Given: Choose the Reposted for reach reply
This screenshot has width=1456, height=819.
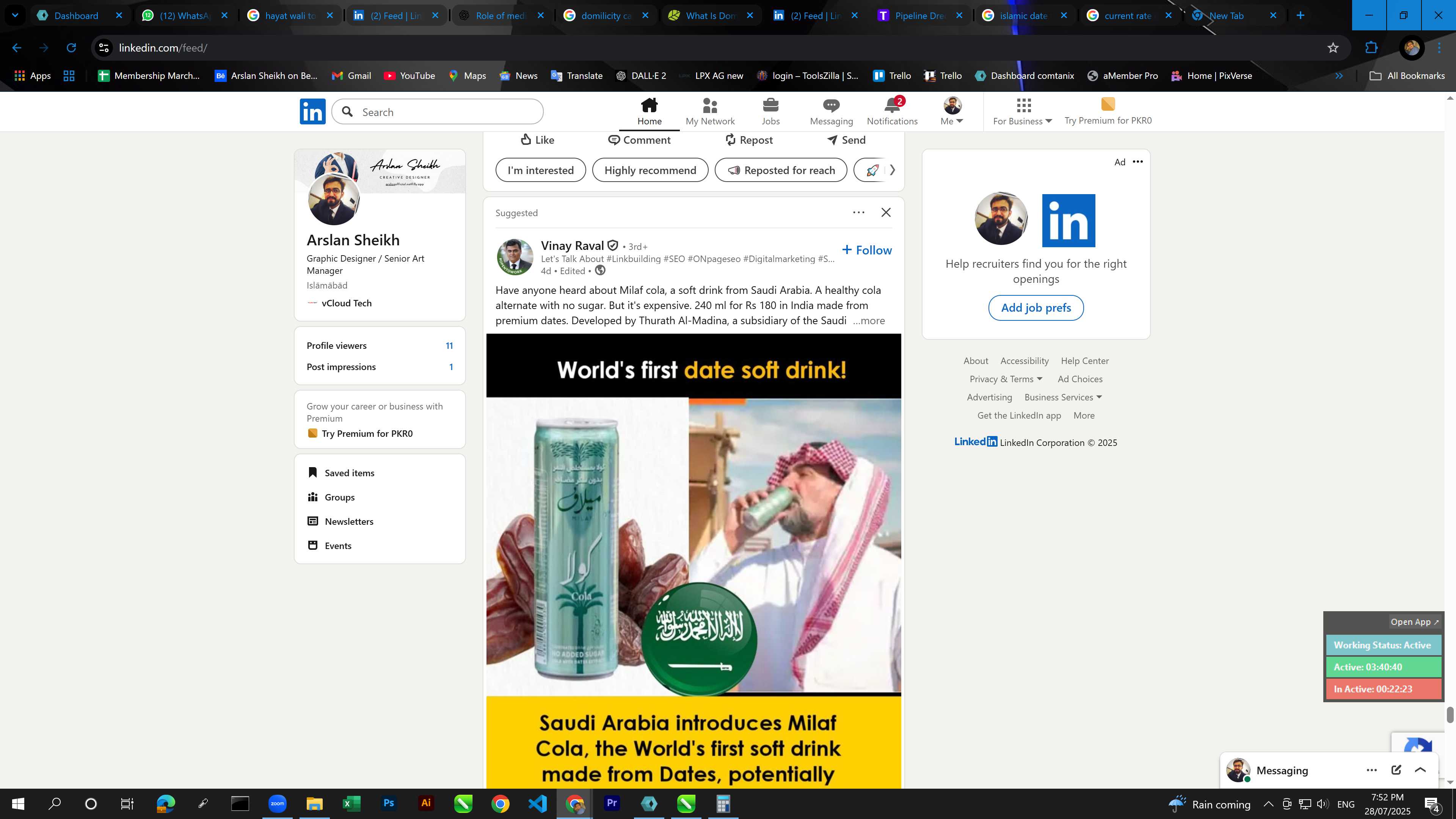Looking at the screenshot, I should pos(781,170).
